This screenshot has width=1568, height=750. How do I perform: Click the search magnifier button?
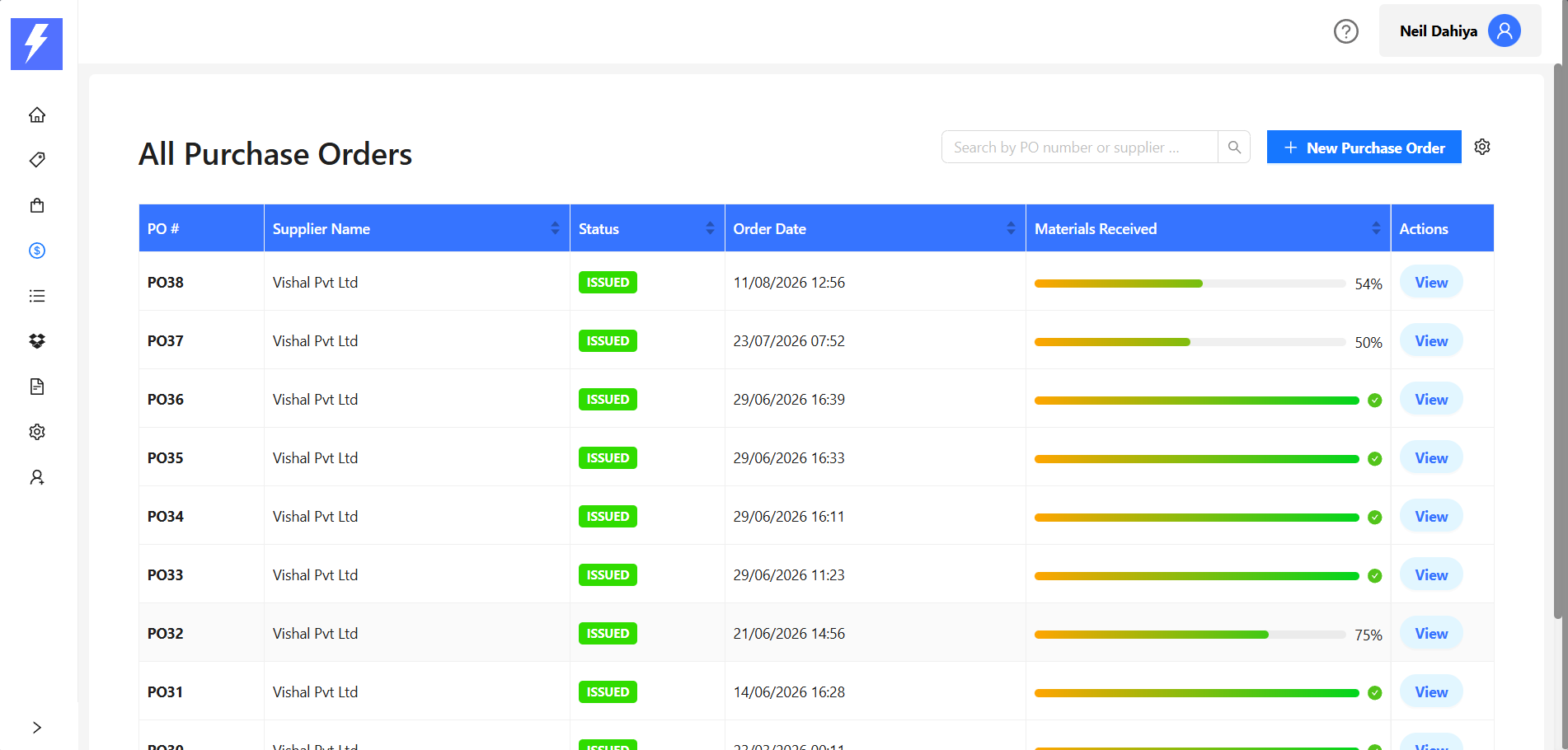tap(1234, 147)
